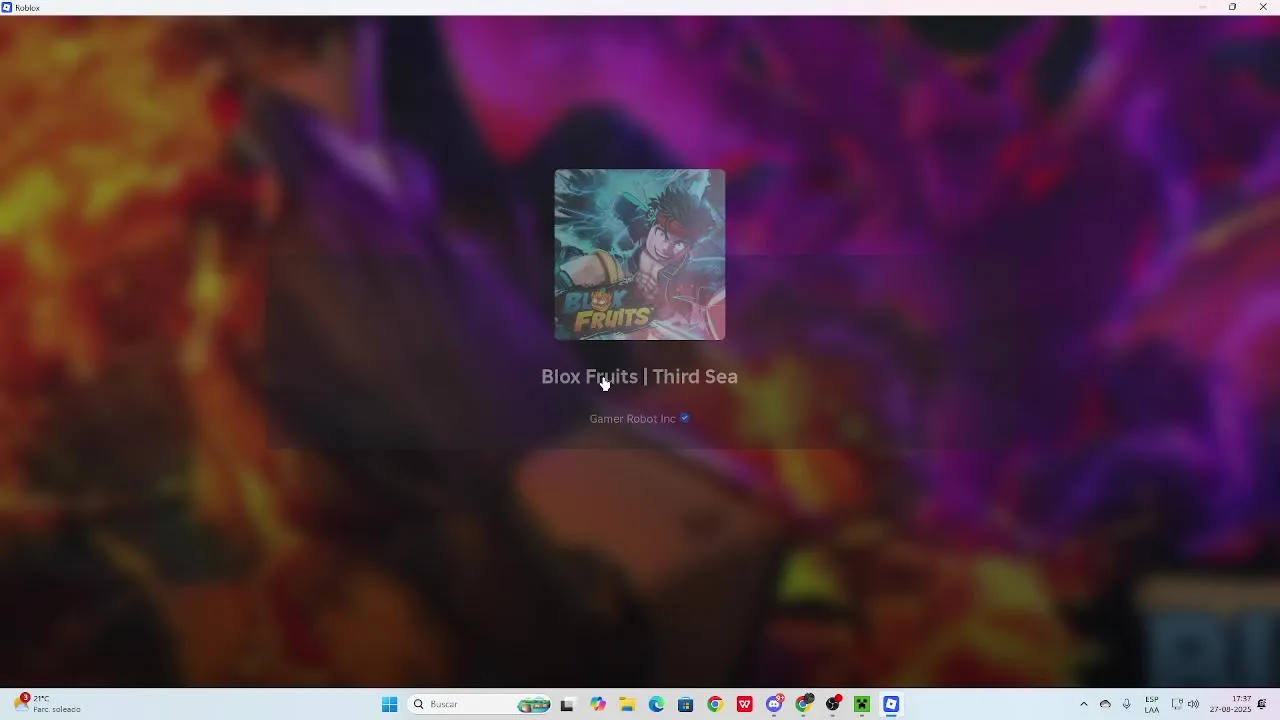Open Task View from the taskbar

click(567, 704)
